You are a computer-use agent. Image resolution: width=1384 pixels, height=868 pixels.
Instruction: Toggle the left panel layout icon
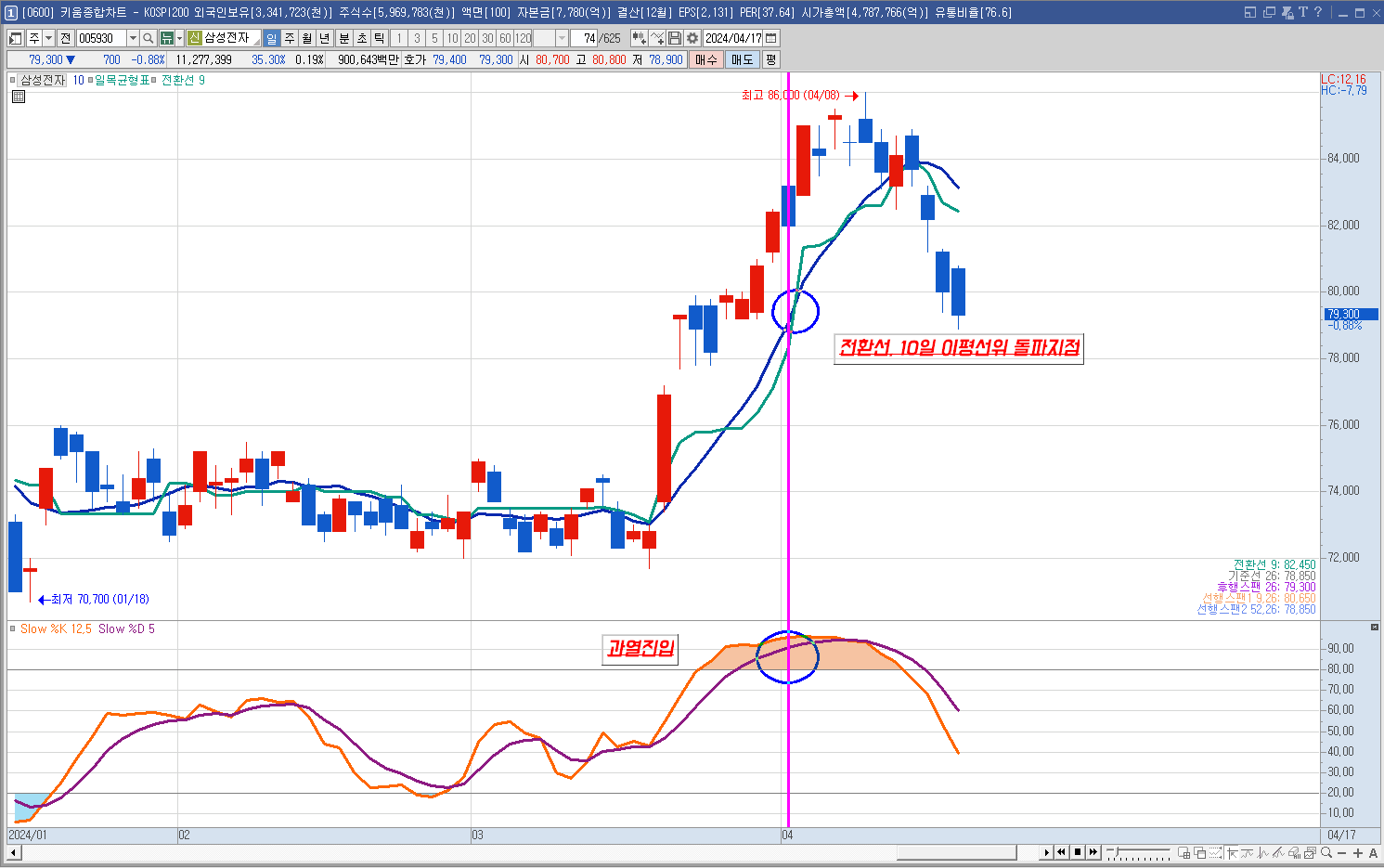click(15, 38)
